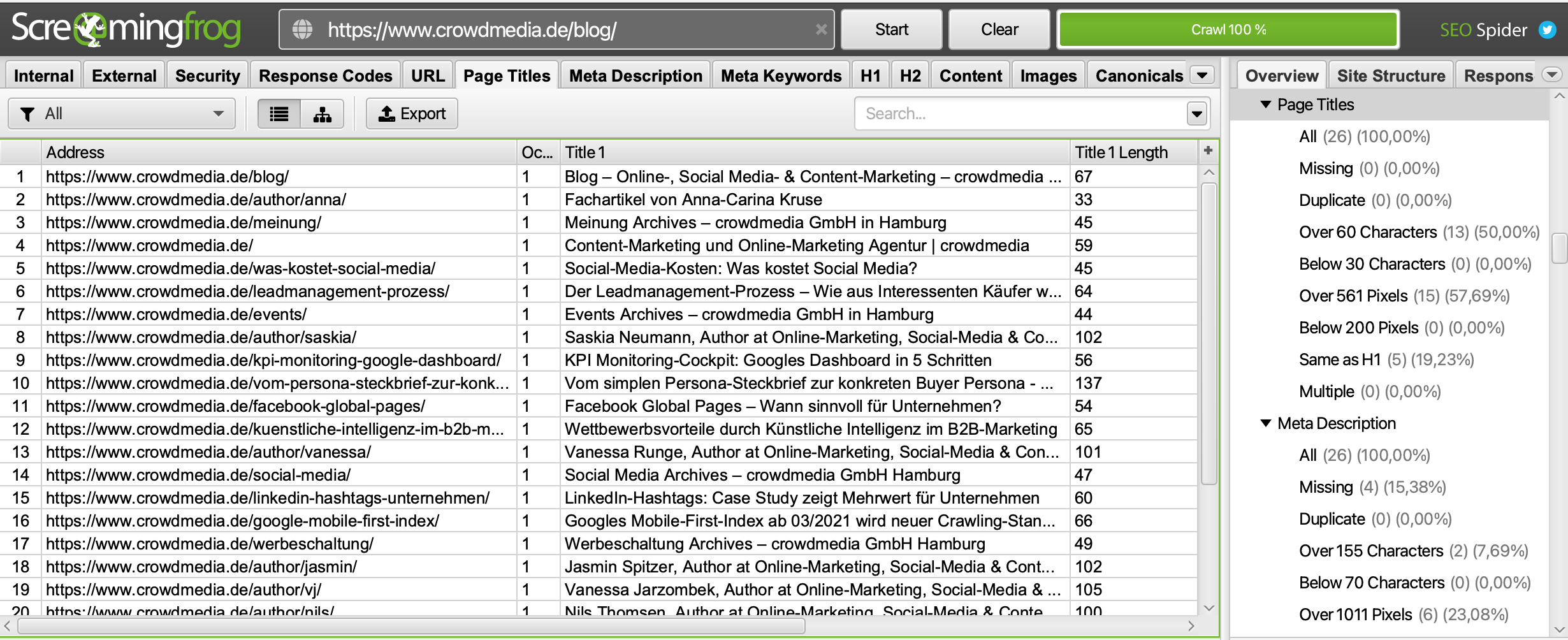Clear the URL field with the x icon
1568x640 pixels.
(821, 29)
